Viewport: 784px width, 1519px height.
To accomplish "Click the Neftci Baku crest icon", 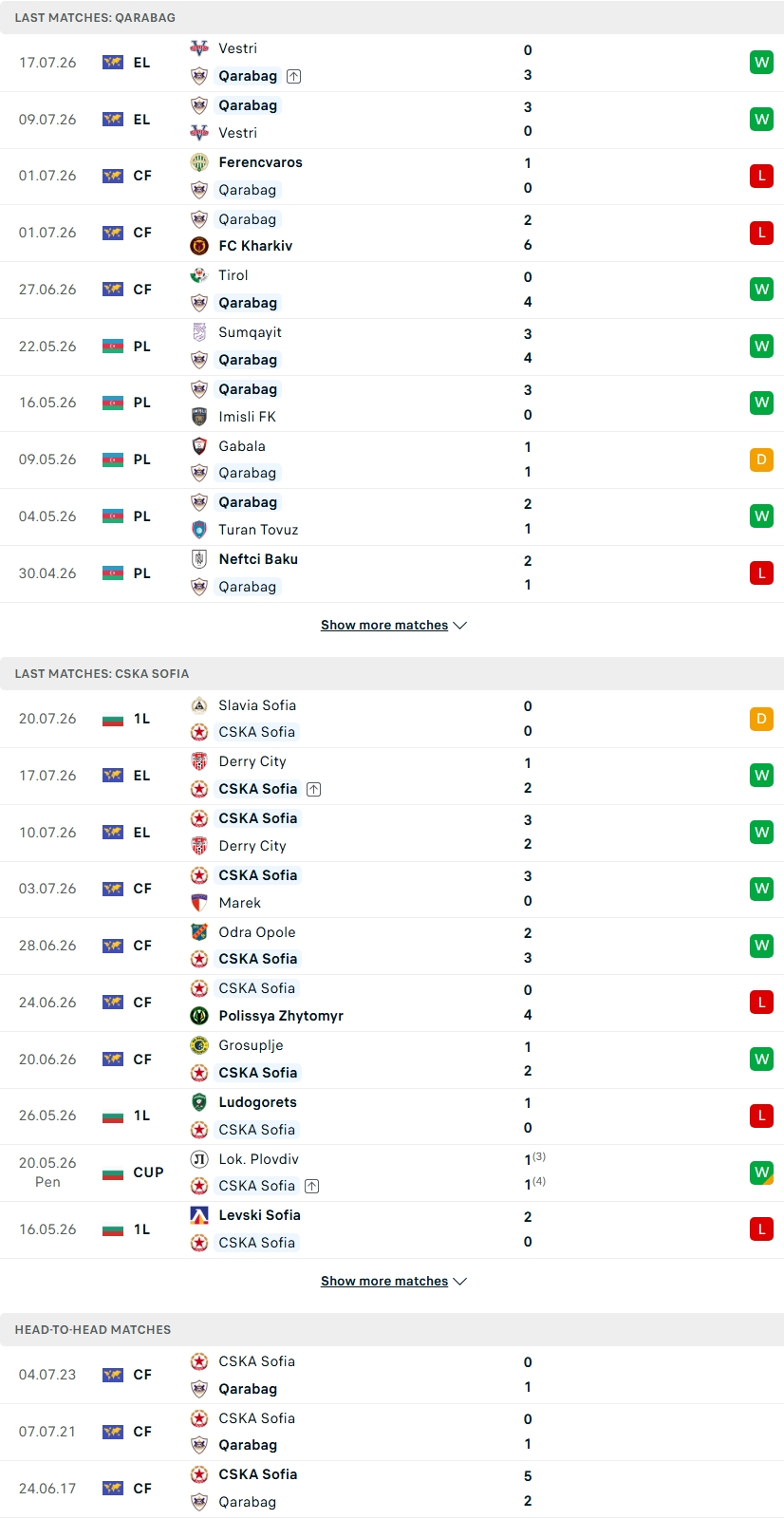I will point(199,559).
